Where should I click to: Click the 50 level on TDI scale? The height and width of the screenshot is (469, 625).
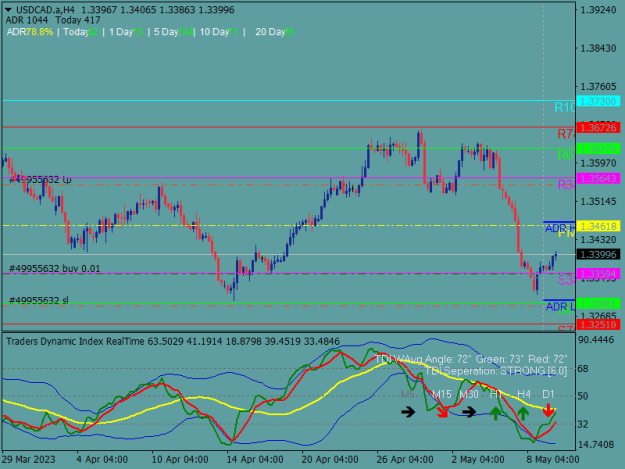[583, 396]
